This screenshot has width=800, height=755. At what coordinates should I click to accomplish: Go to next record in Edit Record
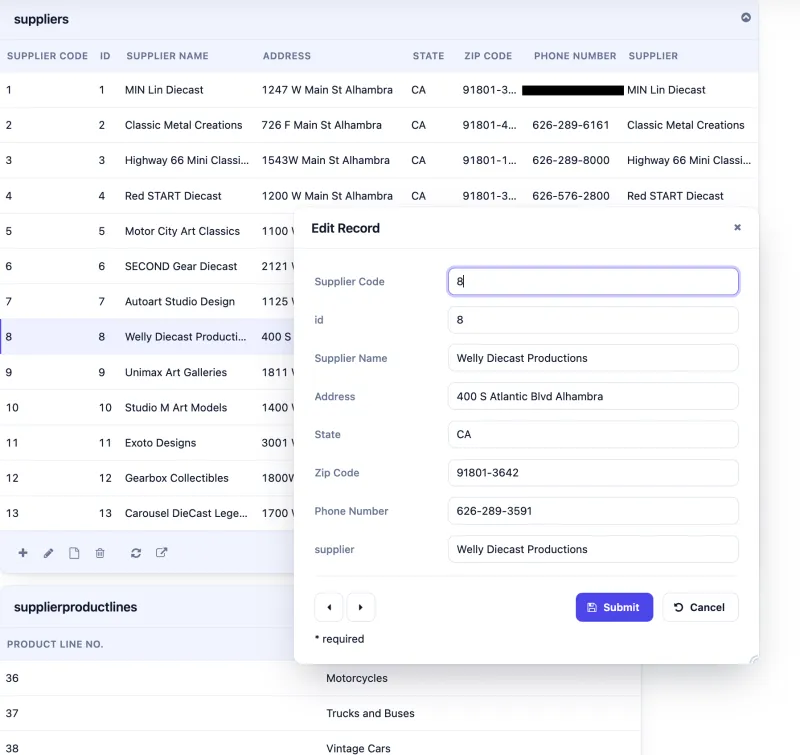(x=361, y=607)
